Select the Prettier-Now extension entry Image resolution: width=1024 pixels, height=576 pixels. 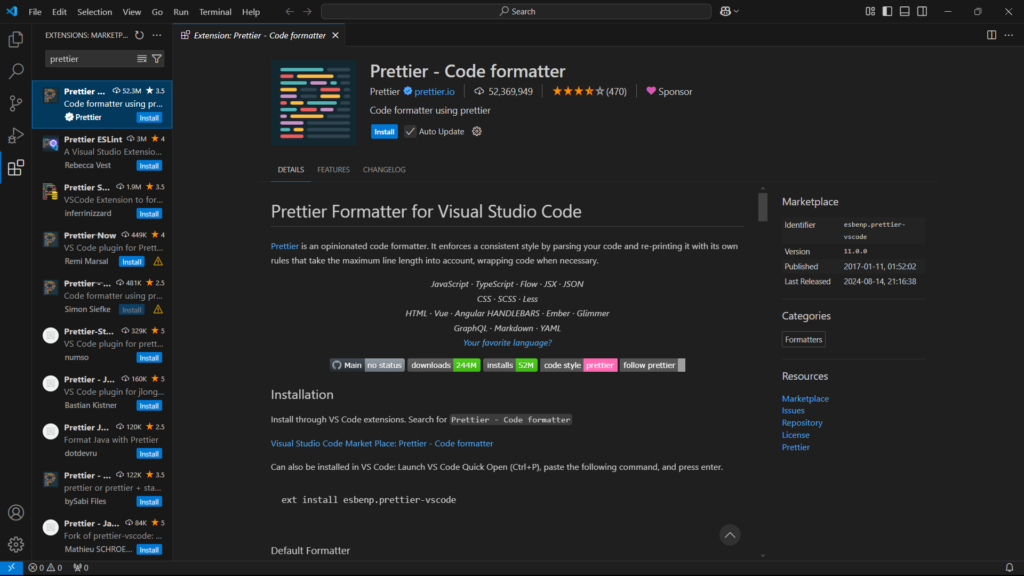pos(103,248)
